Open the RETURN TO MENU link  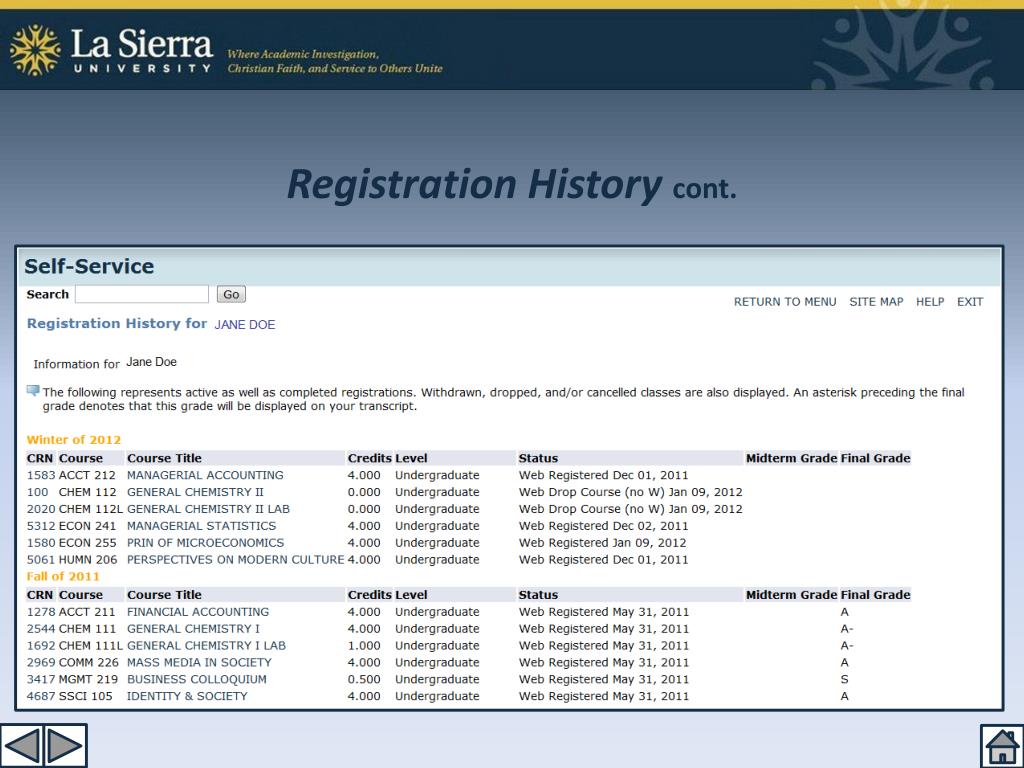coord(785,302)
